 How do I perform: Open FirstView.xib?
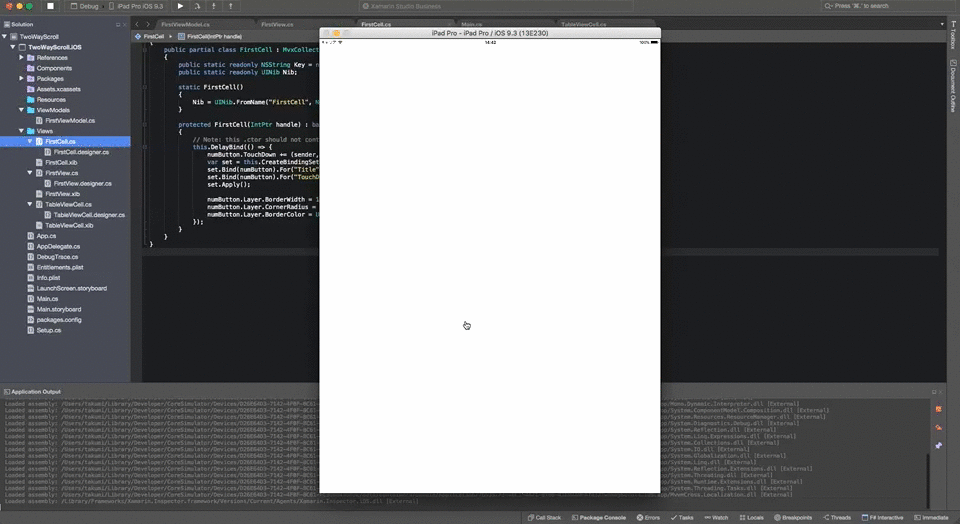tap(58, 194)
